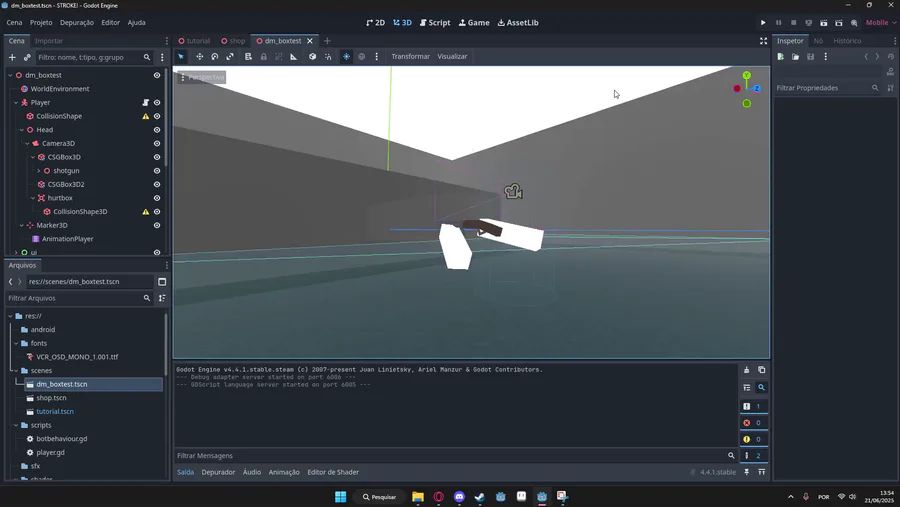Toggle visibility of the Head node
This screenshot has height=507, width=900.
pos(157,130)
